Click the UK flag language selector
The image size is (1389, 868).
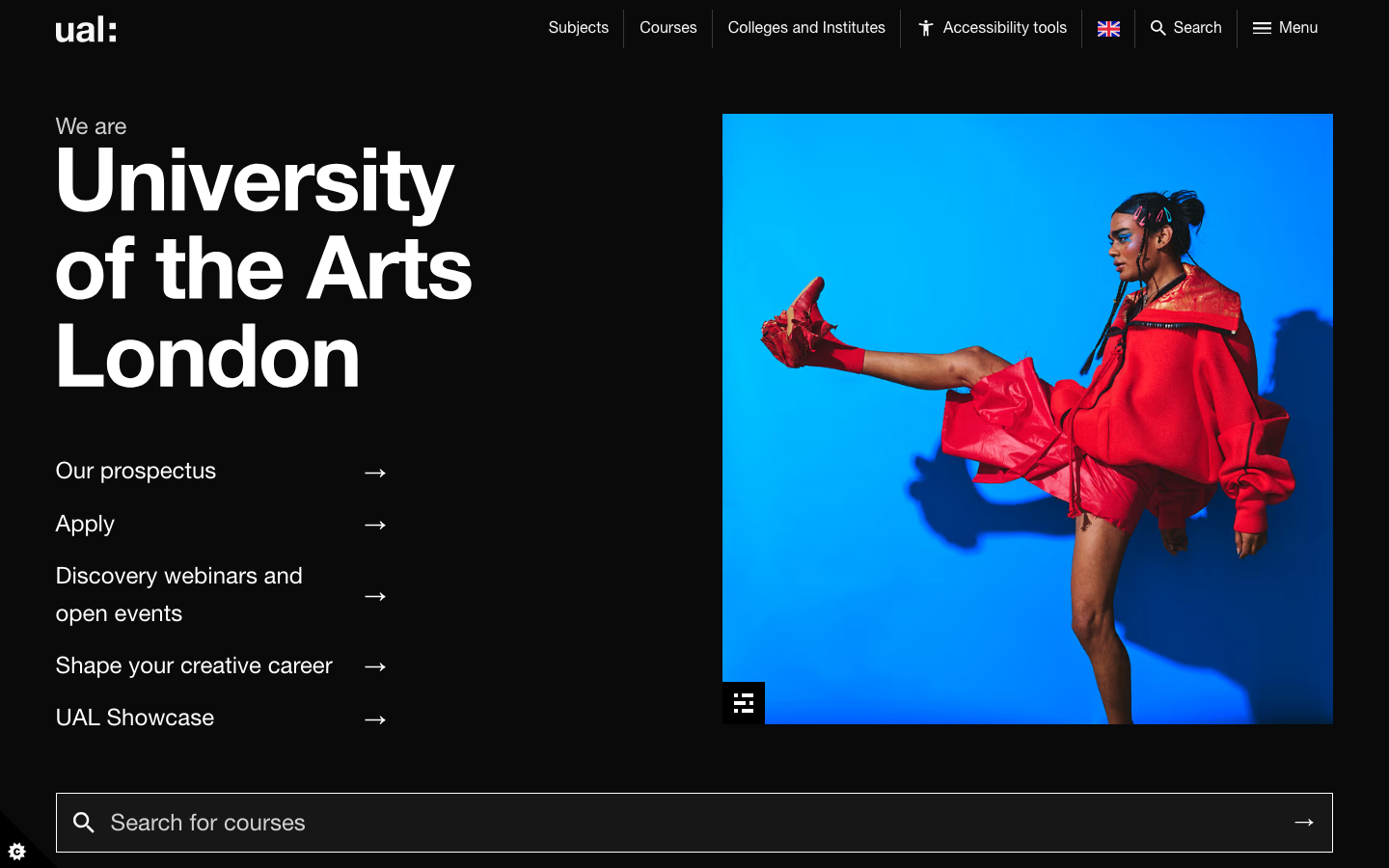(1108, 29)
